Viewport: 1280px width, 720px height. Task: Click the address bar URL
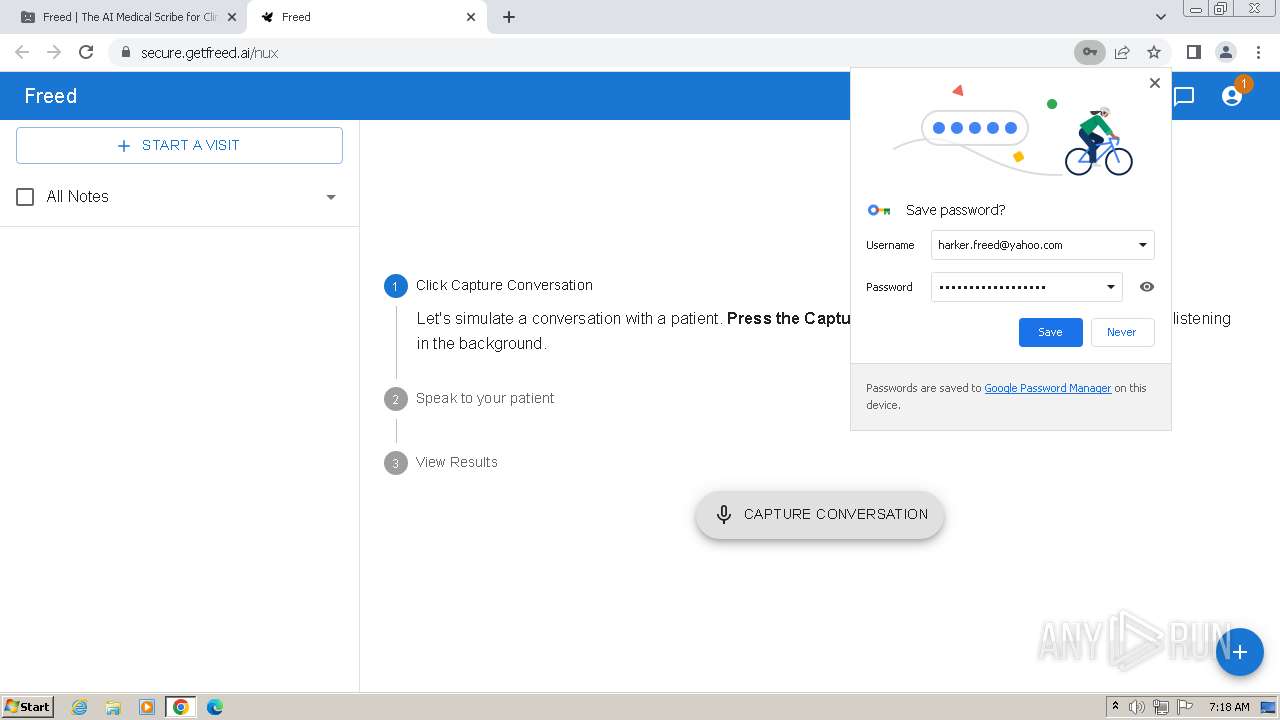click(209, 52)
